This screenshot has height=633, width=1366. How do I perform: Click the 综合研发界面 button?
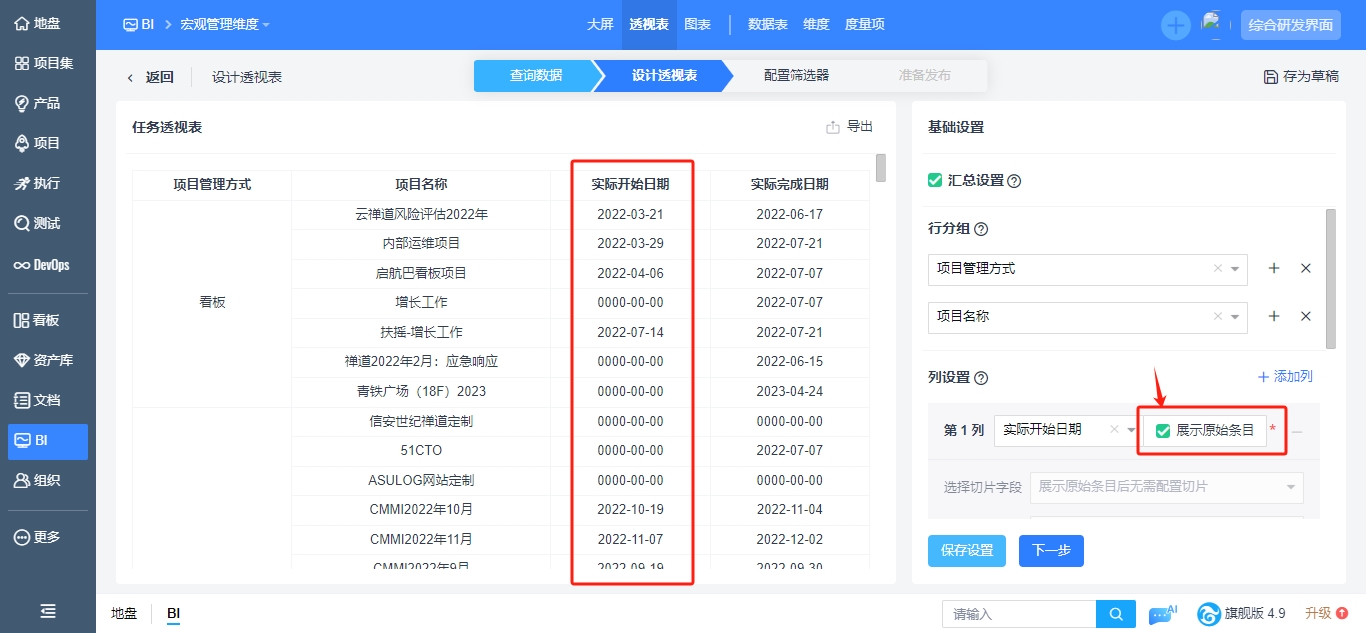pyautogui.click(x=1290, y=25)
